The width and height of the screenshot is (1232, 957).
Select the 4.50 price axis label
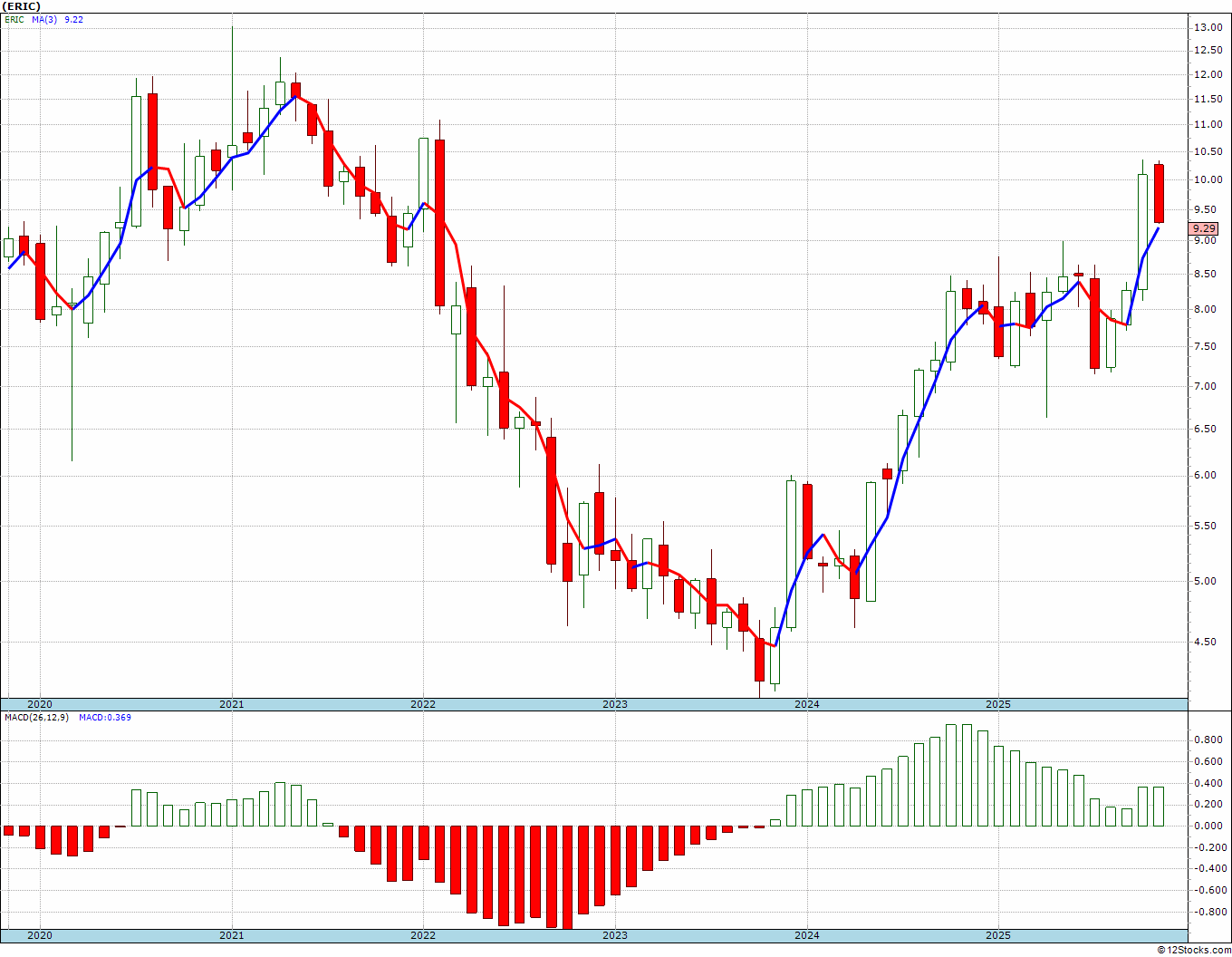click(1206, 642)
